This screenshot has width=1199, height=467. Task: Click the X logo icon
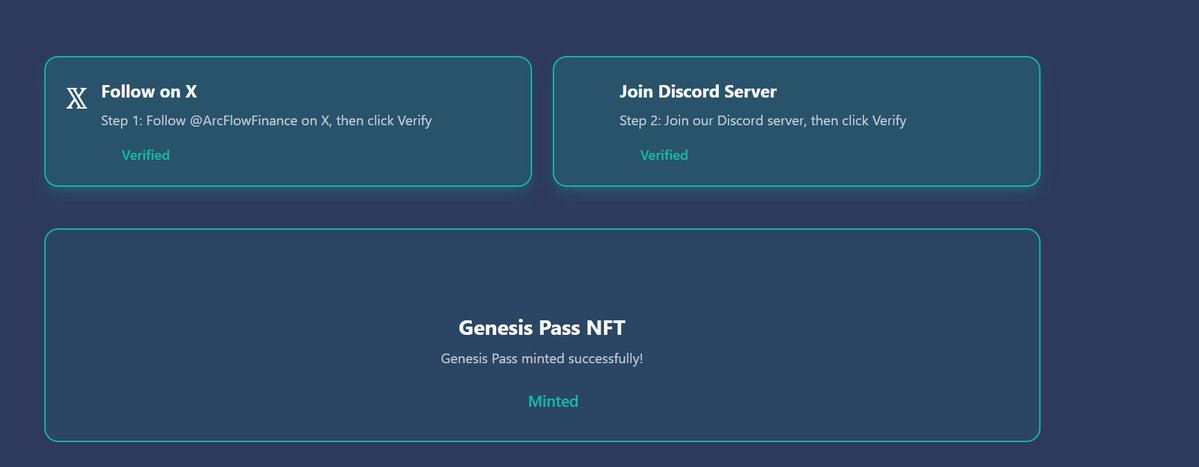[x=76, y=99]
